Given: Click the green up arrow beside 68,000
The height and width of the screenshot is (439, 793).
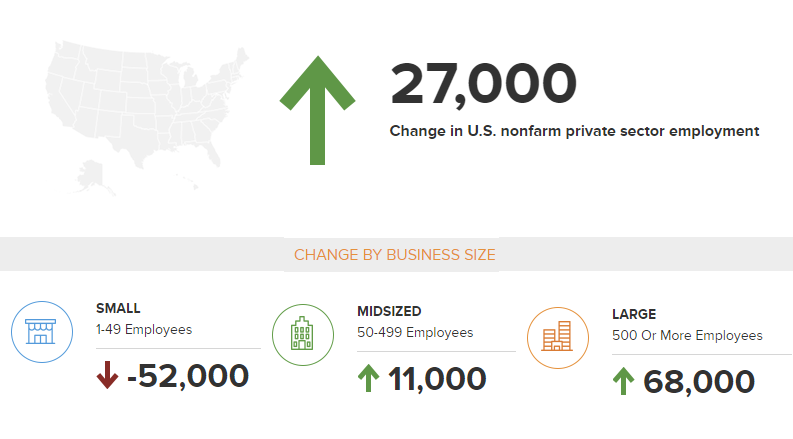Looking at the screenshot, I should point(624,382).
